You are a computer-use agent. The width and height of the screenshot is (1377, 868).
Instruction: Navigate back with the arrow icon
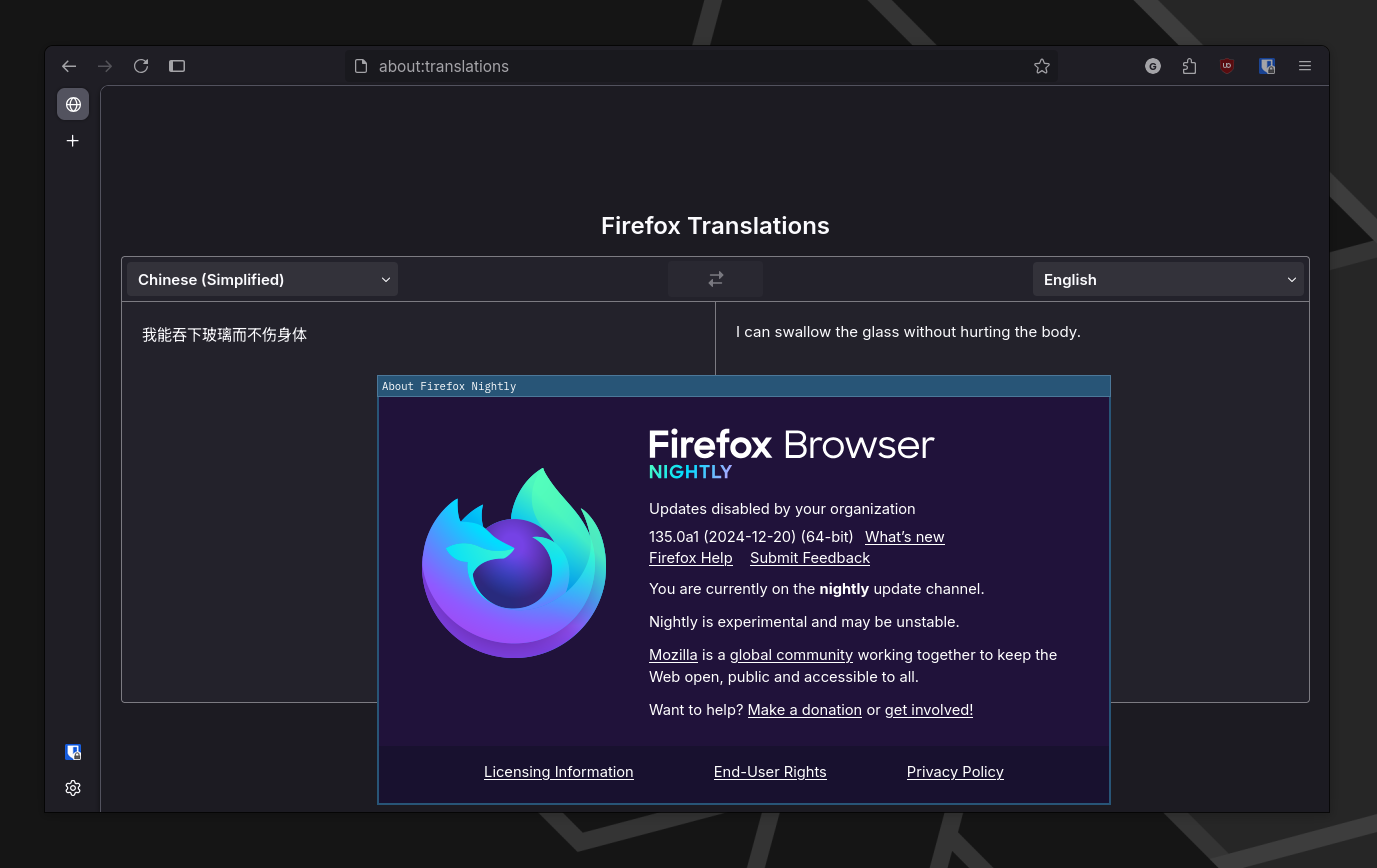click(x=68, y=66)
